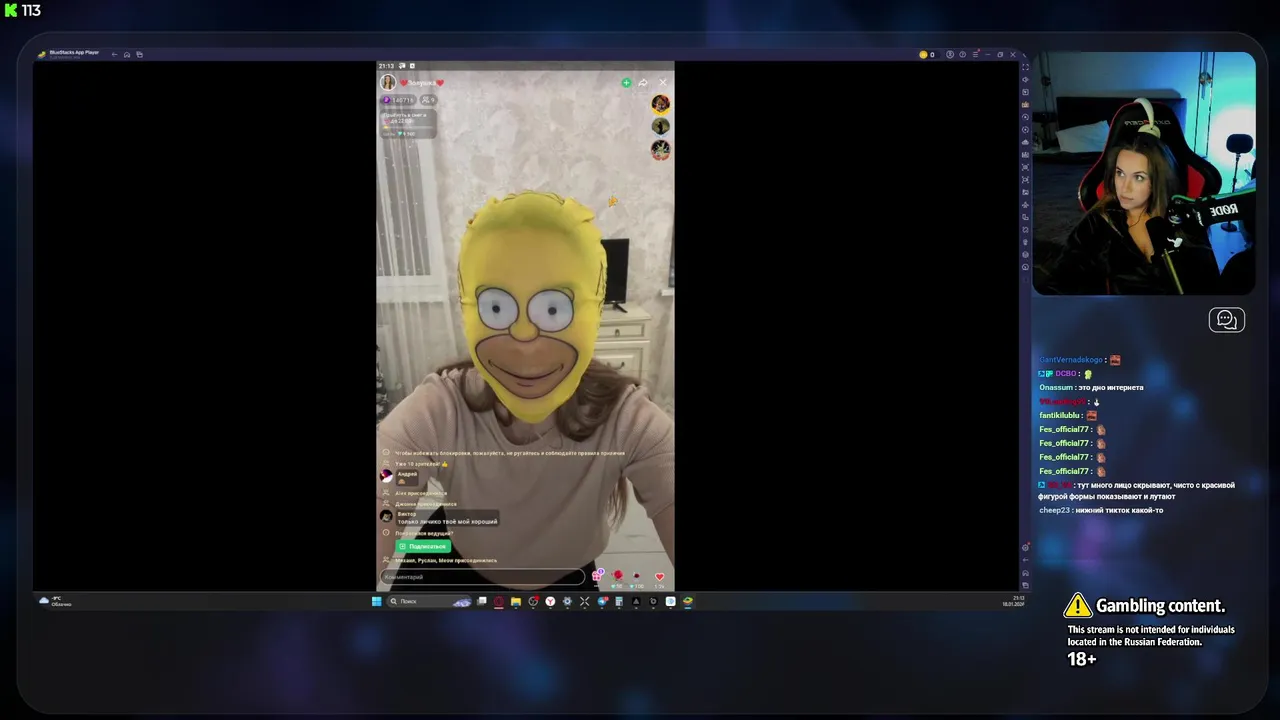Click username GantVernadskogo in stream chat
The width and height of the screenshot is (1280, 720).
pos(1071,360)
